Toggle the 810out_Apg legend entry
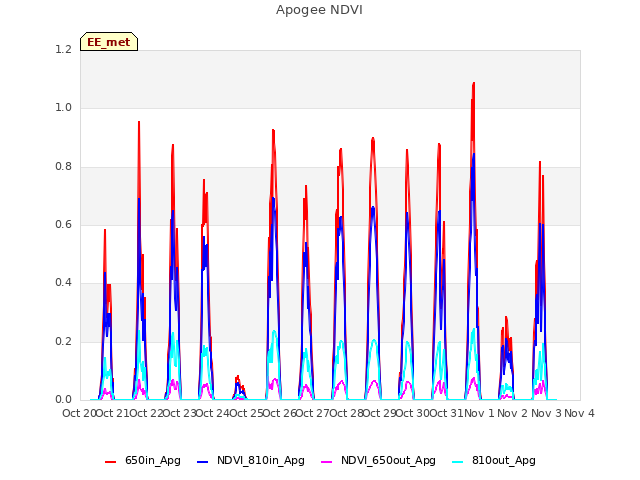The image size is (640, 480). (494, 460)
